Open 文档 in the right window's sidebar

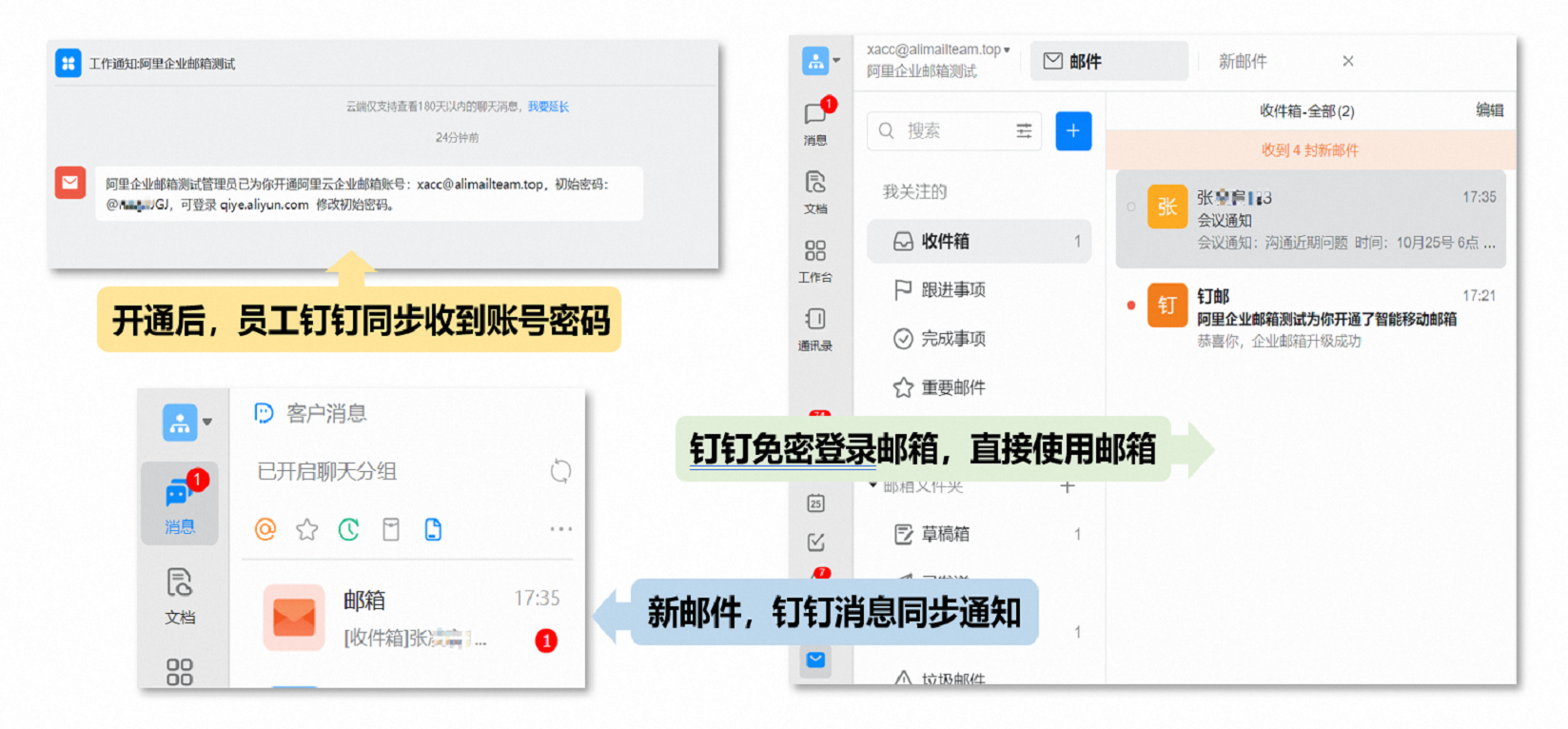coord(815,191)
